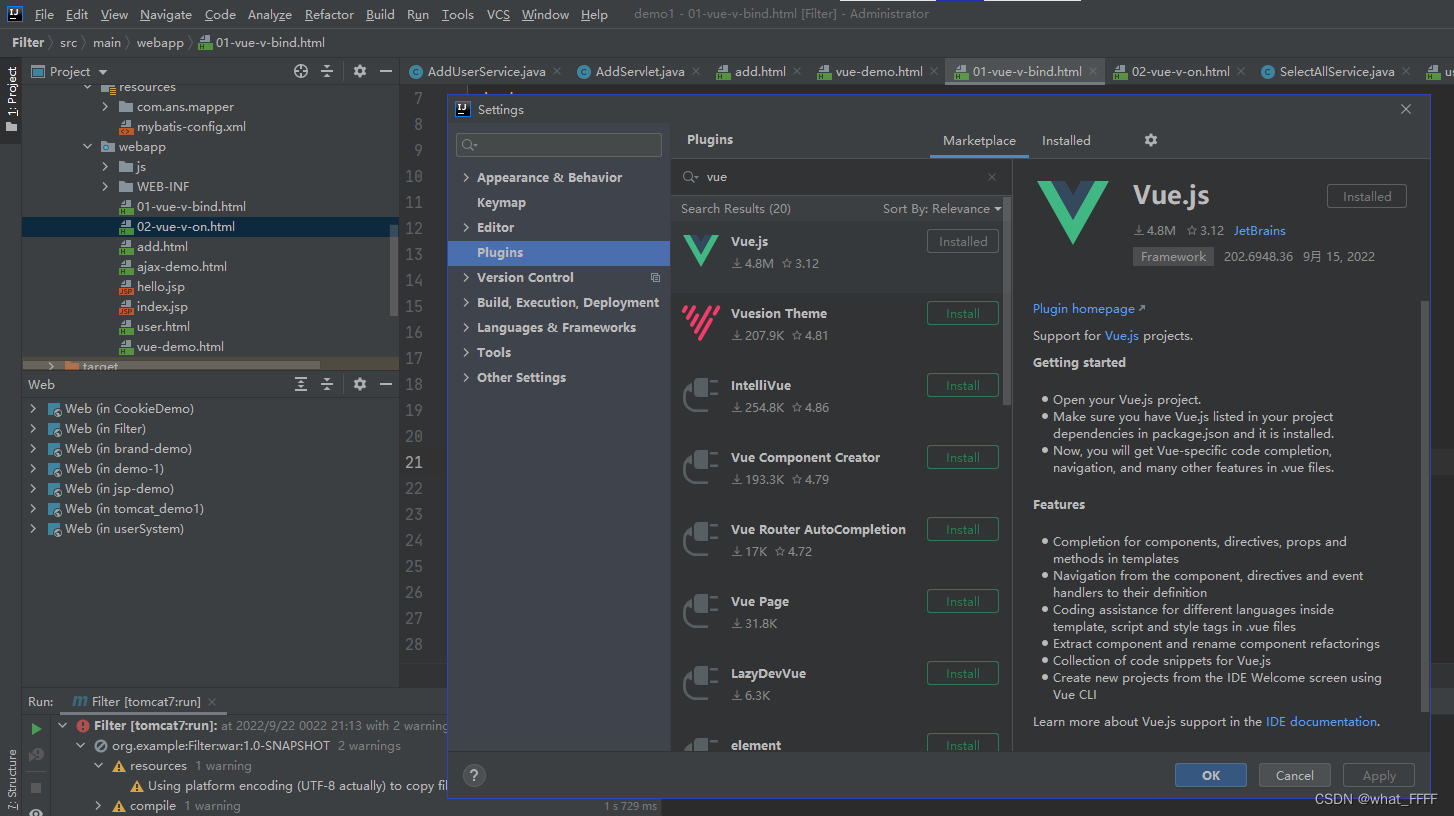The height and width of the screenshot is (816, 1454).
Task: Select the mybatis-config.xml file
Action: (x=191, y=127)
